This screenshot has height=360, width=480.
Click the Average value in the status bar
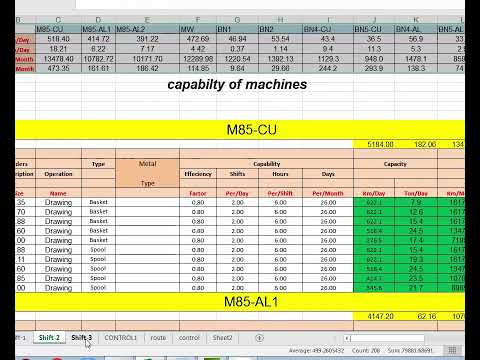click(x=316, y=350)
